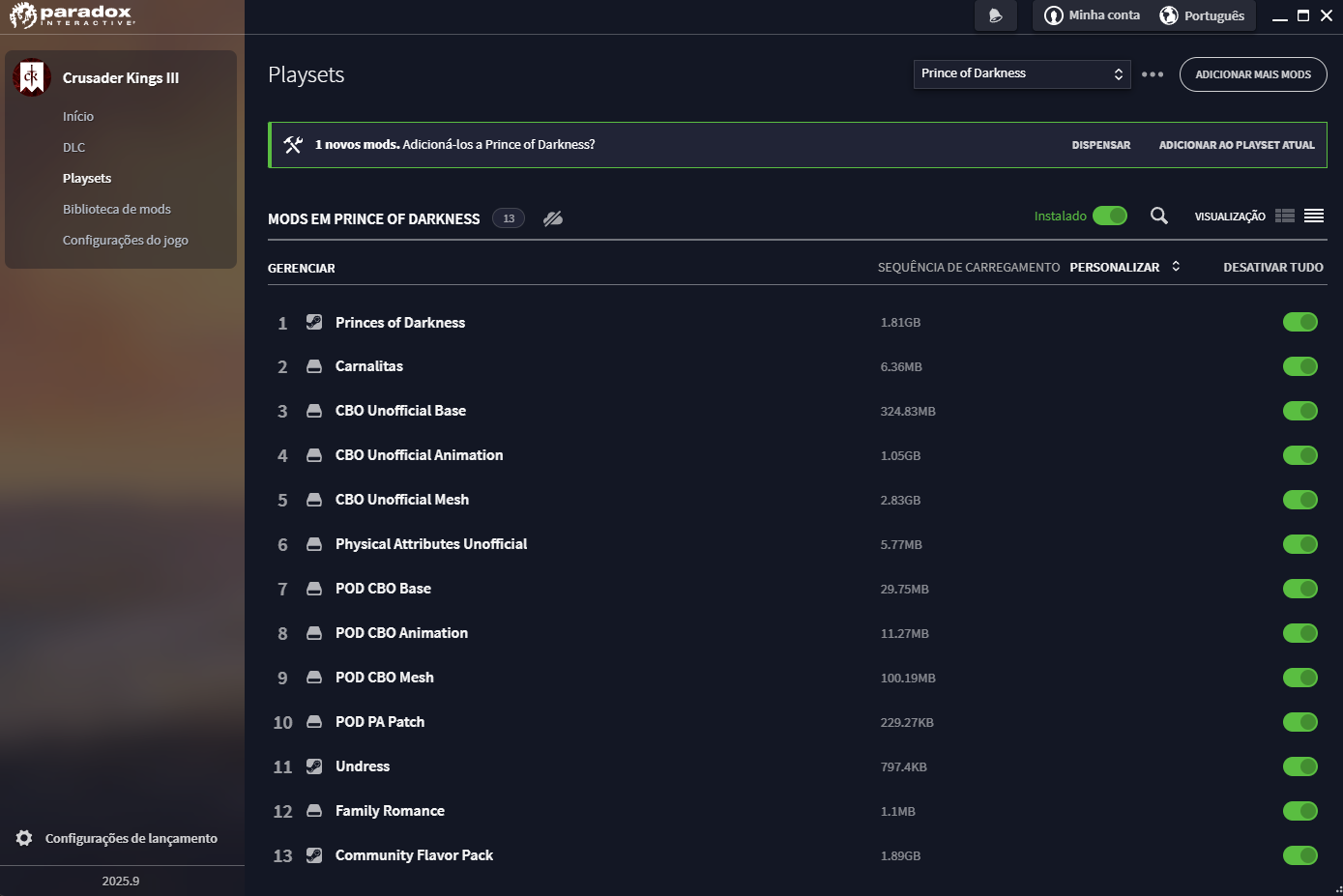Click the local mod icon for POD CBO Base
This screenshot has width=1343, height=896.
(314, 589)
